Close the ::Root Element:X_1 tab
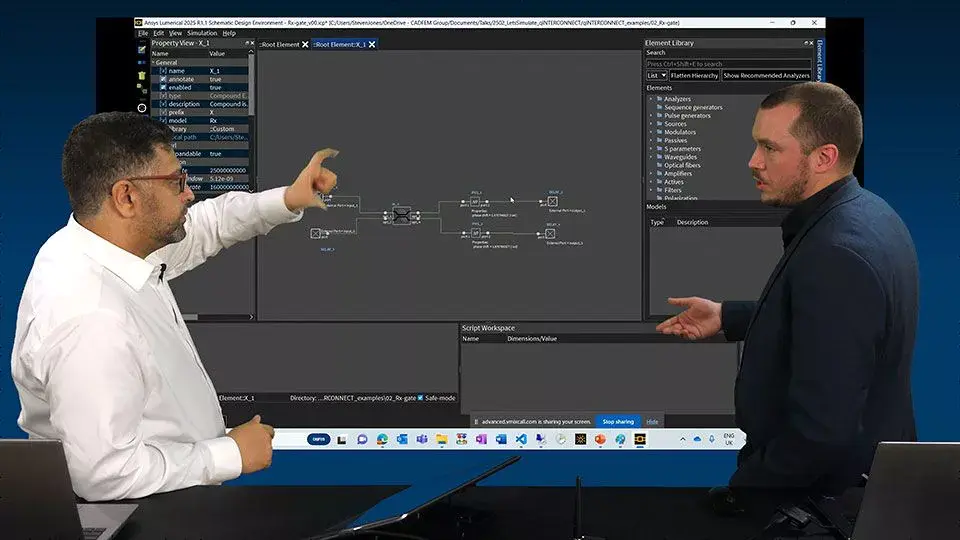The height and width of the screenshot is (540, 960). [372, 44]
